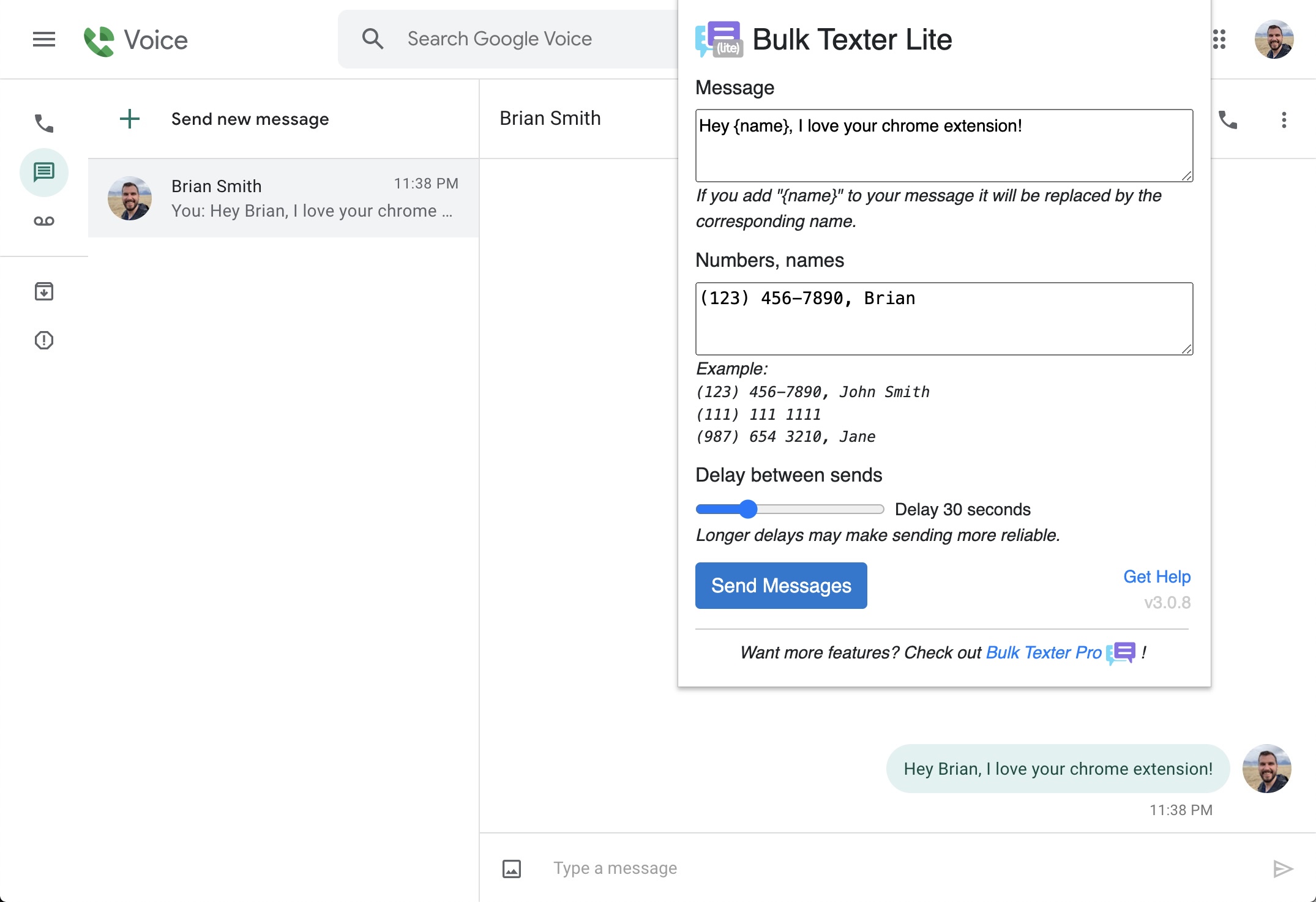Call Brian Smith with phone icon
Image resolution: width=1316 pixels, height=902 pixels.
point(1228,120)
